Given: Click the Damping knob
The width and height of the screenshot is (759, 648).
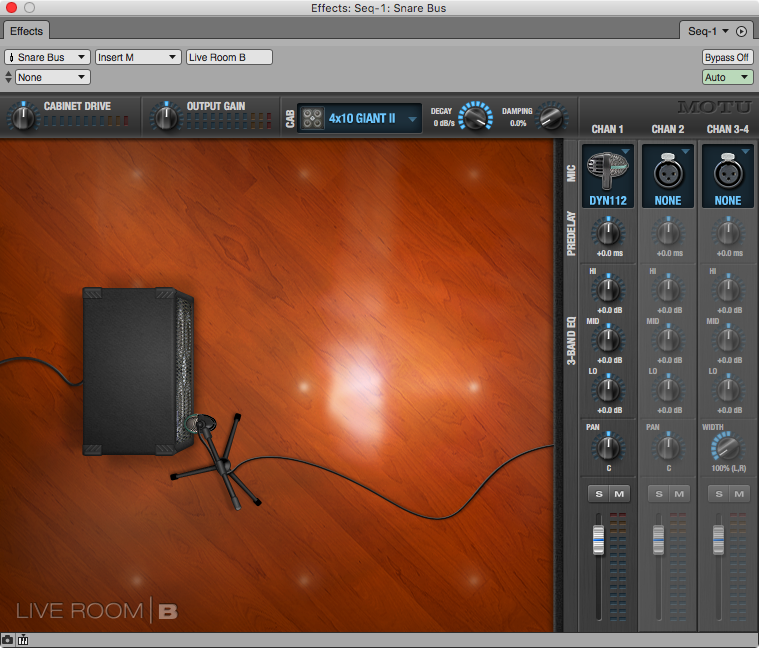Looking at the screenshot, I should coord(551,118).
